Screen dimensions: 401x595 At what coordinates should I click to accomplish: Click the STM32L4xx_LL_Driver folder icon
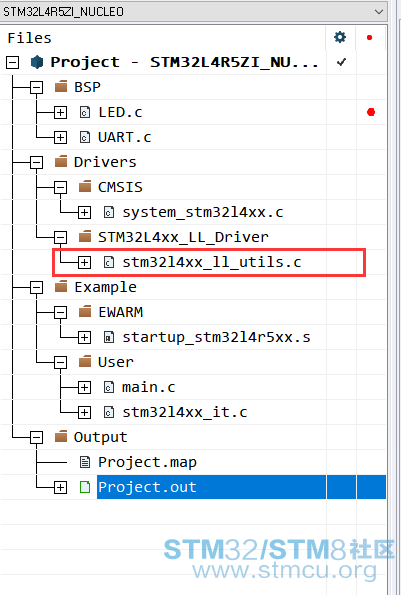tap(85, 236)
